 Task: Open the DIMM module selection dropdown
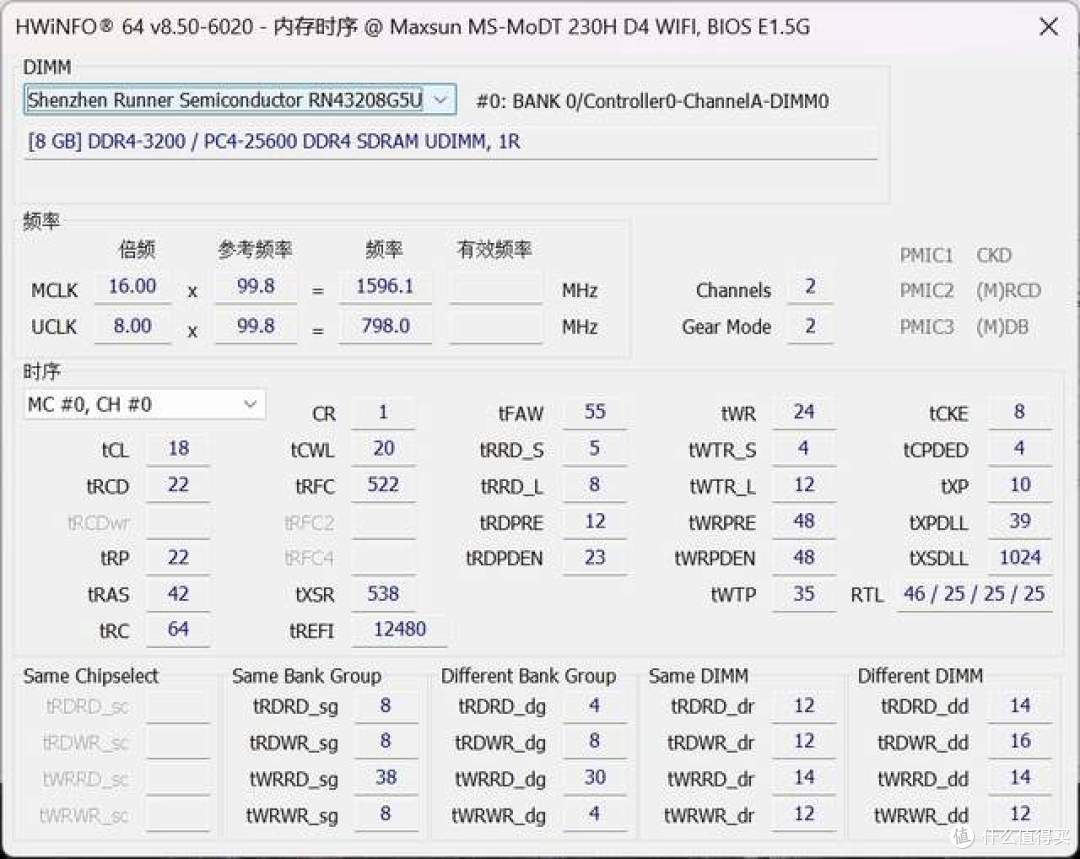(240, 101)
